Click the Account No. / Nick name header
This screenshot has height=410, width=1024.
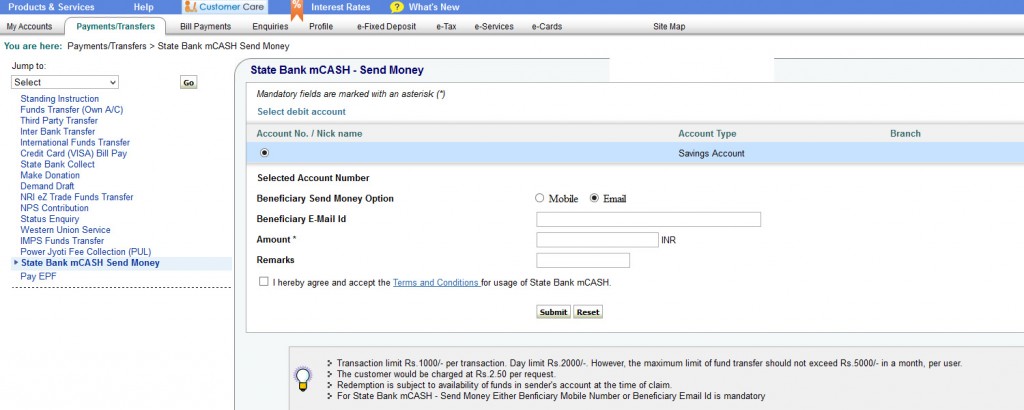pyautogui.click(x=309, y=134)
